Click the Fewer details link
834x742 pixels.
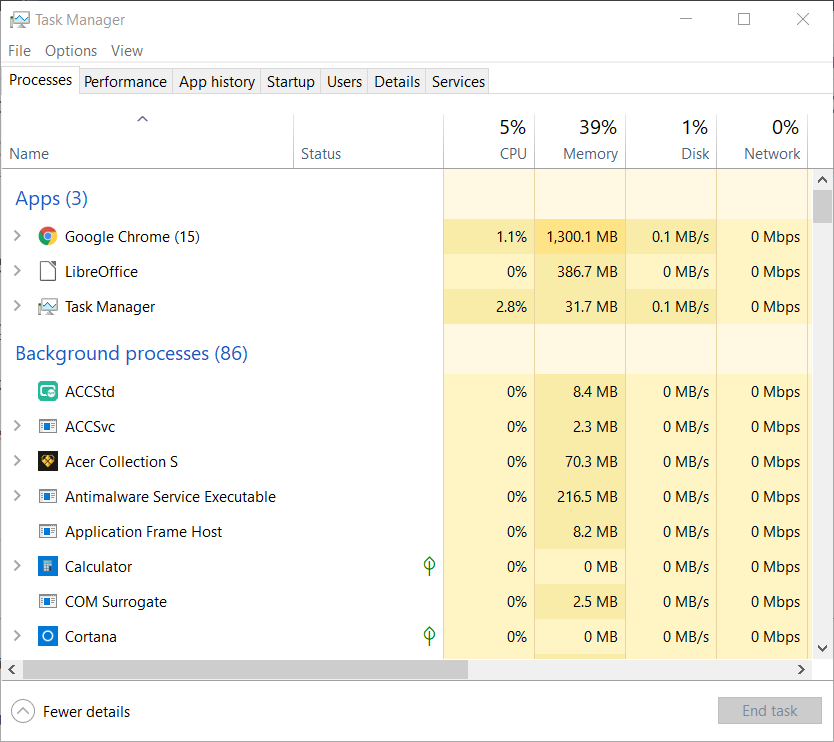pyautogui.click(x=86, y=712)
